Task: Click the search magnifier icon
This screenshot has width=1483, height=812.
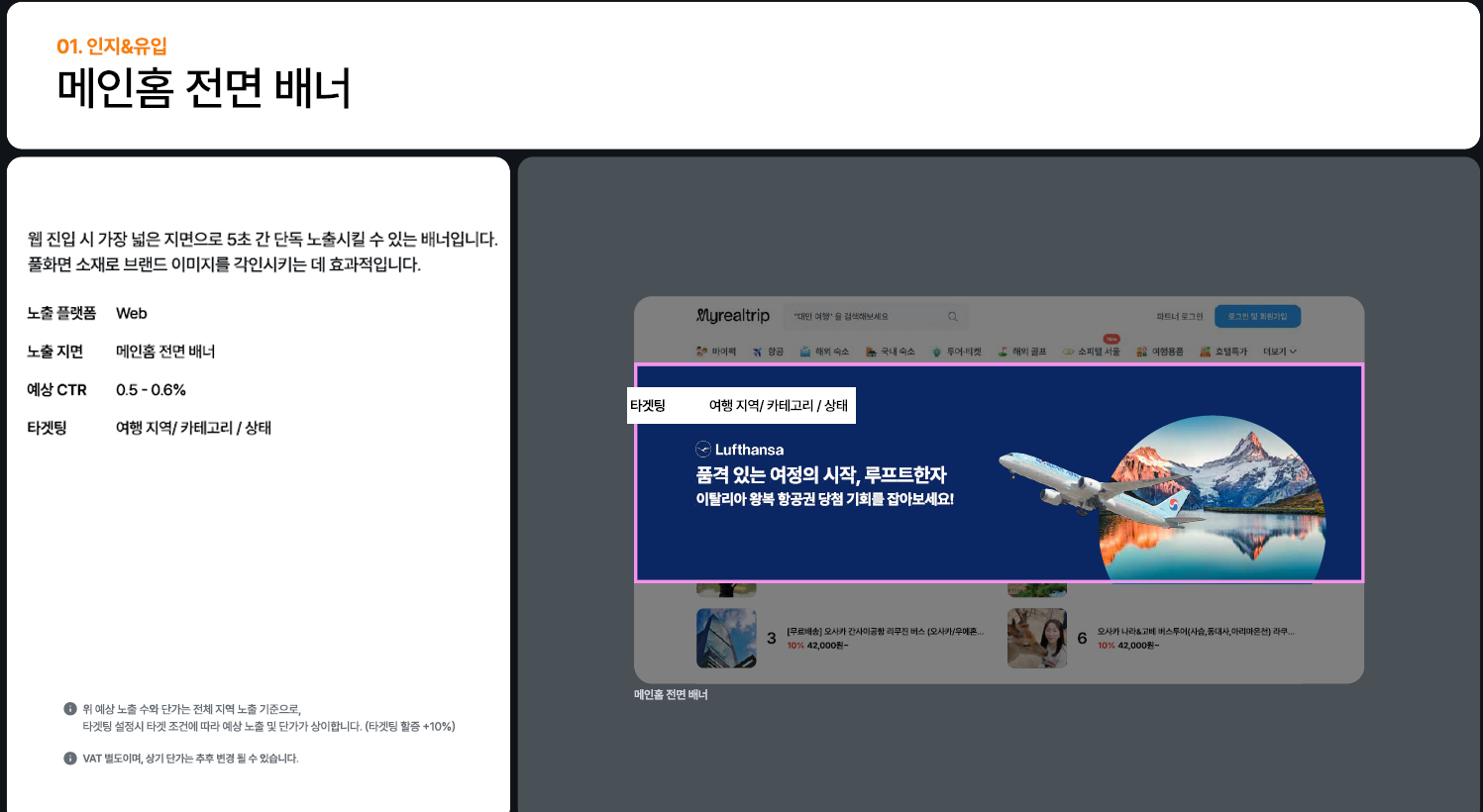Action: click(x=952, y=317)
